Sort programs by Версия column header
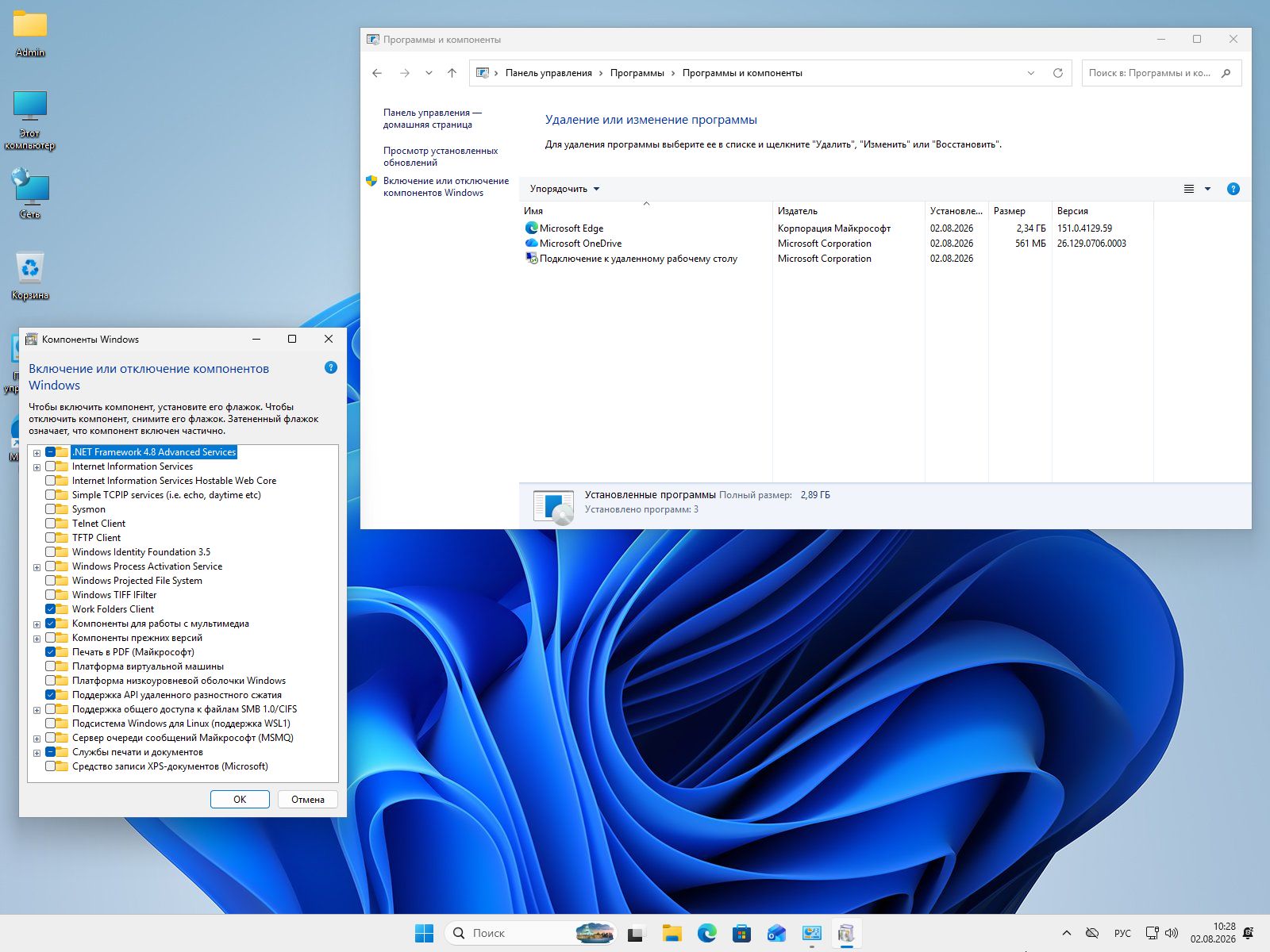This screenshot has height=952, width=1270. pyautogui.click(x=1103, y=211)
